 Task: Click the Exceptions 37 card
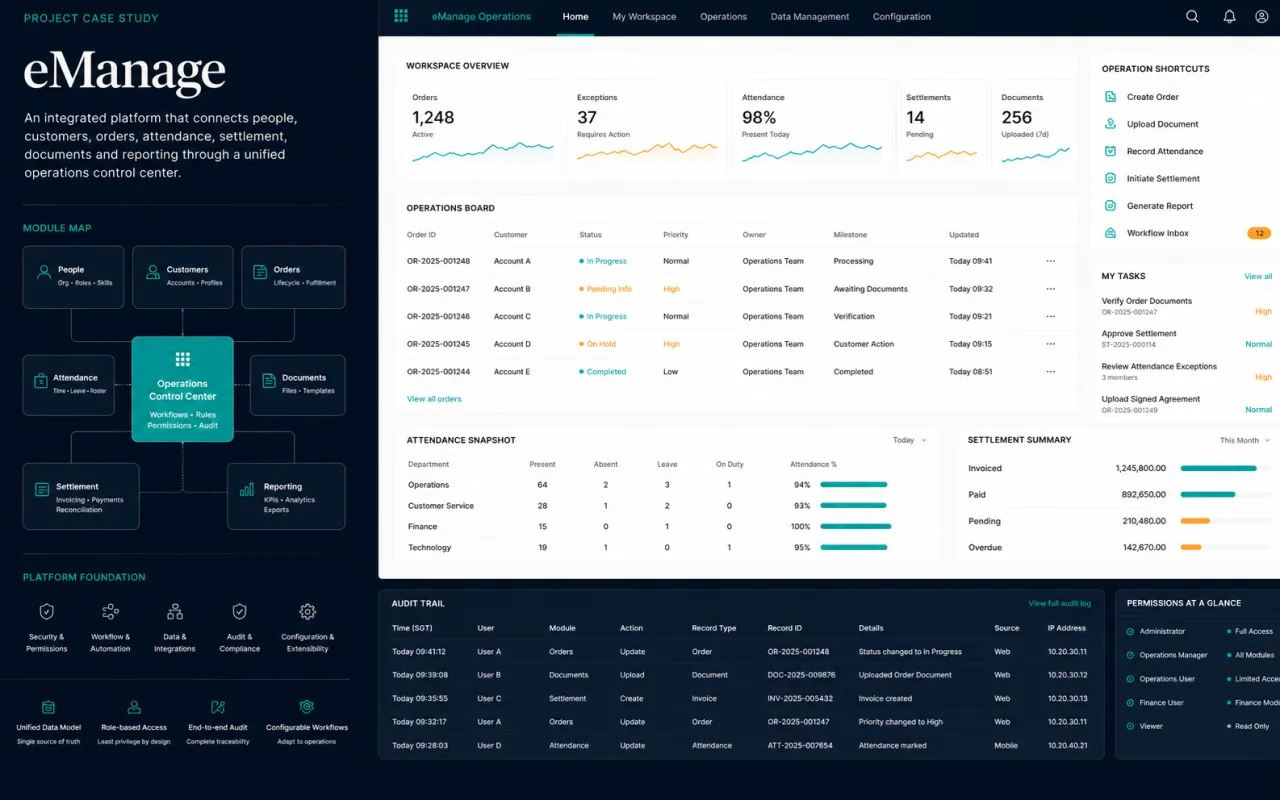tap(647, 128)
